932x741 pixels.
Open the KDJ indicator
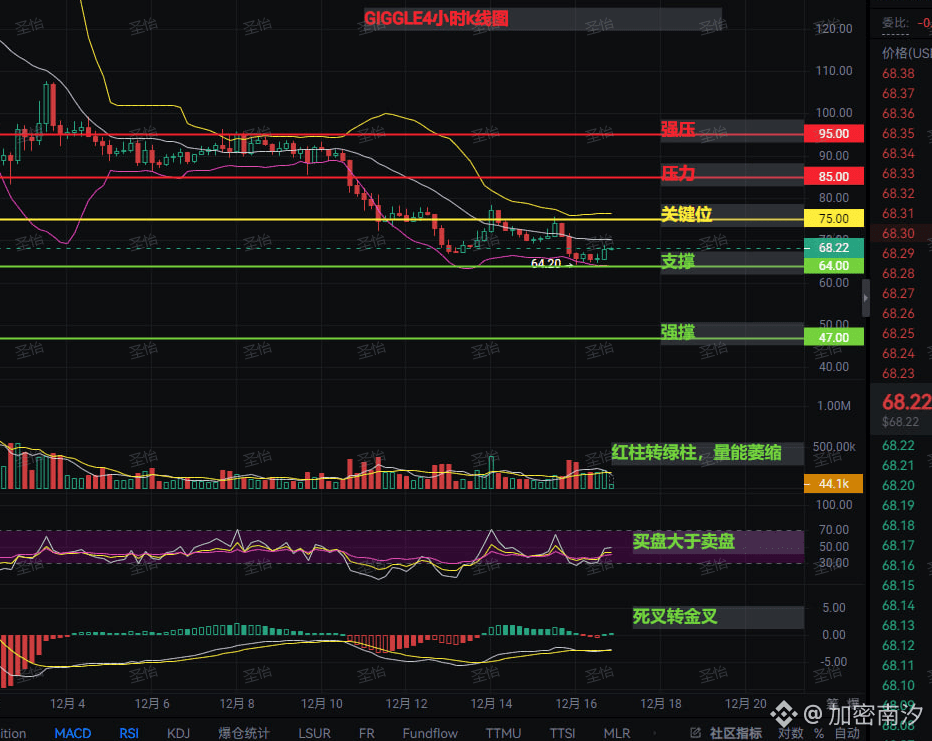[x=178, y=733]
